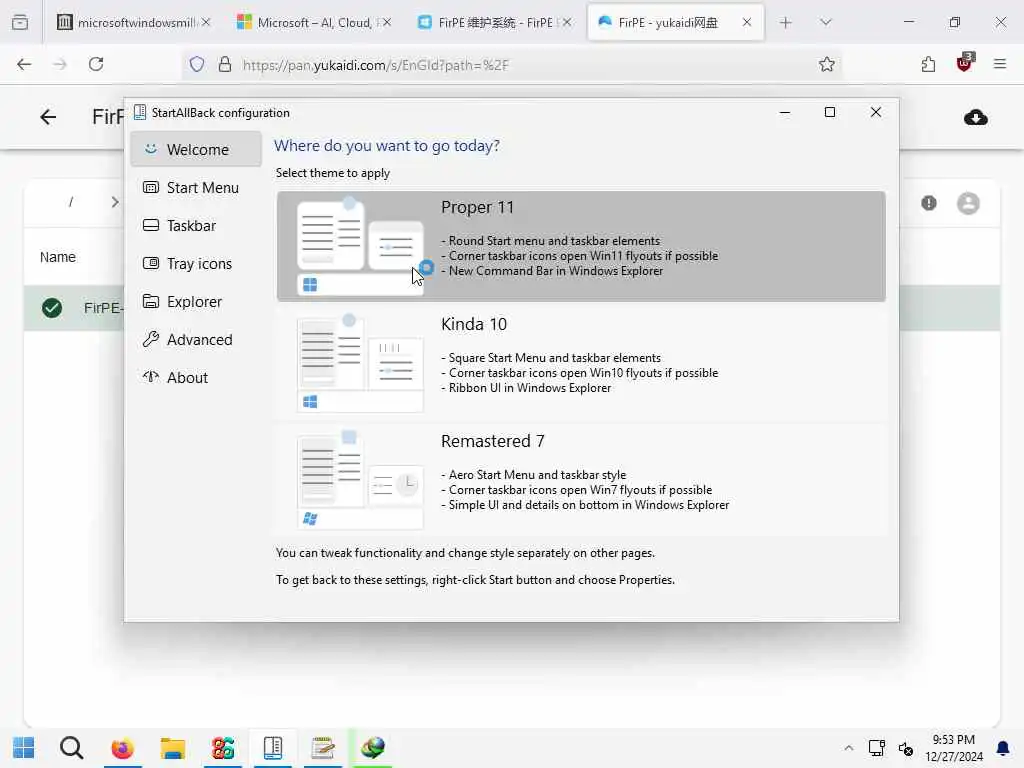The image size is (1024, 768).
Task: Open the notification bell in the taskbar
Action: (1003, 748)
